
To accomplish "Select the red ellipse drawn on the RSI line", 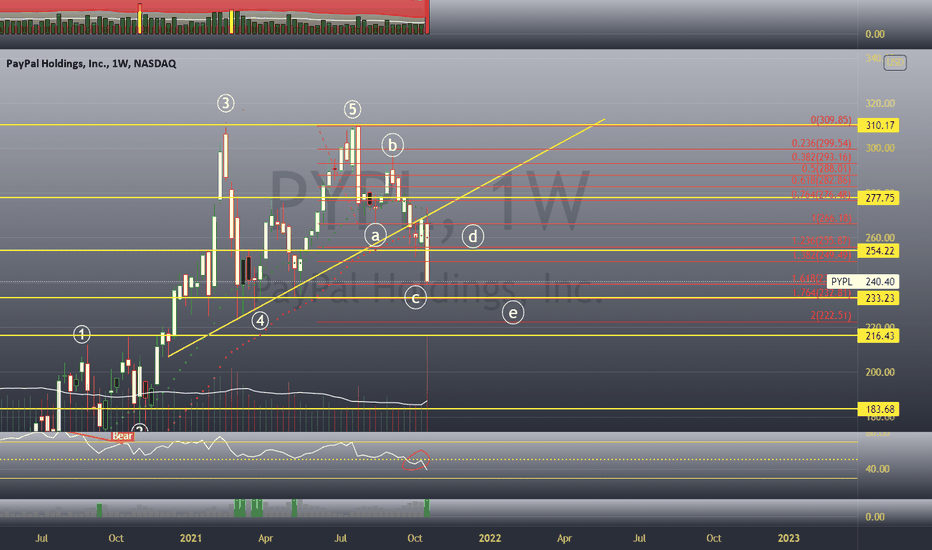I will [x=416, y=460].
